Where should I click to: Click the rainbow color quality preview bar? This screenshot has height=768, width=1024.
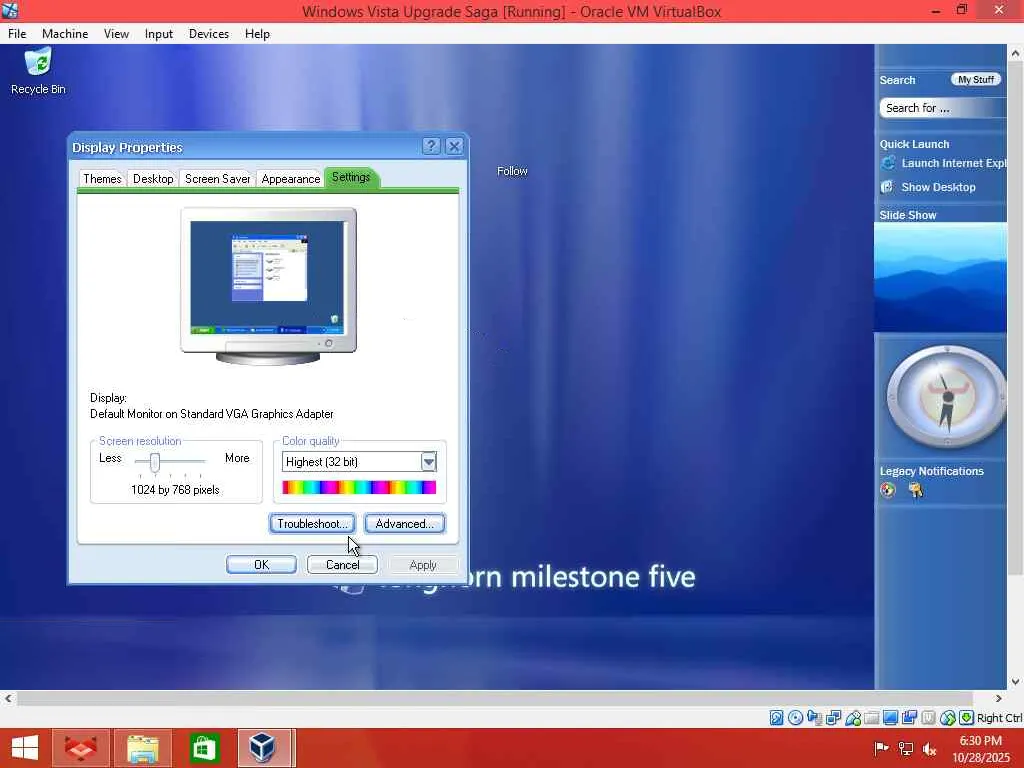pos(359,487)
